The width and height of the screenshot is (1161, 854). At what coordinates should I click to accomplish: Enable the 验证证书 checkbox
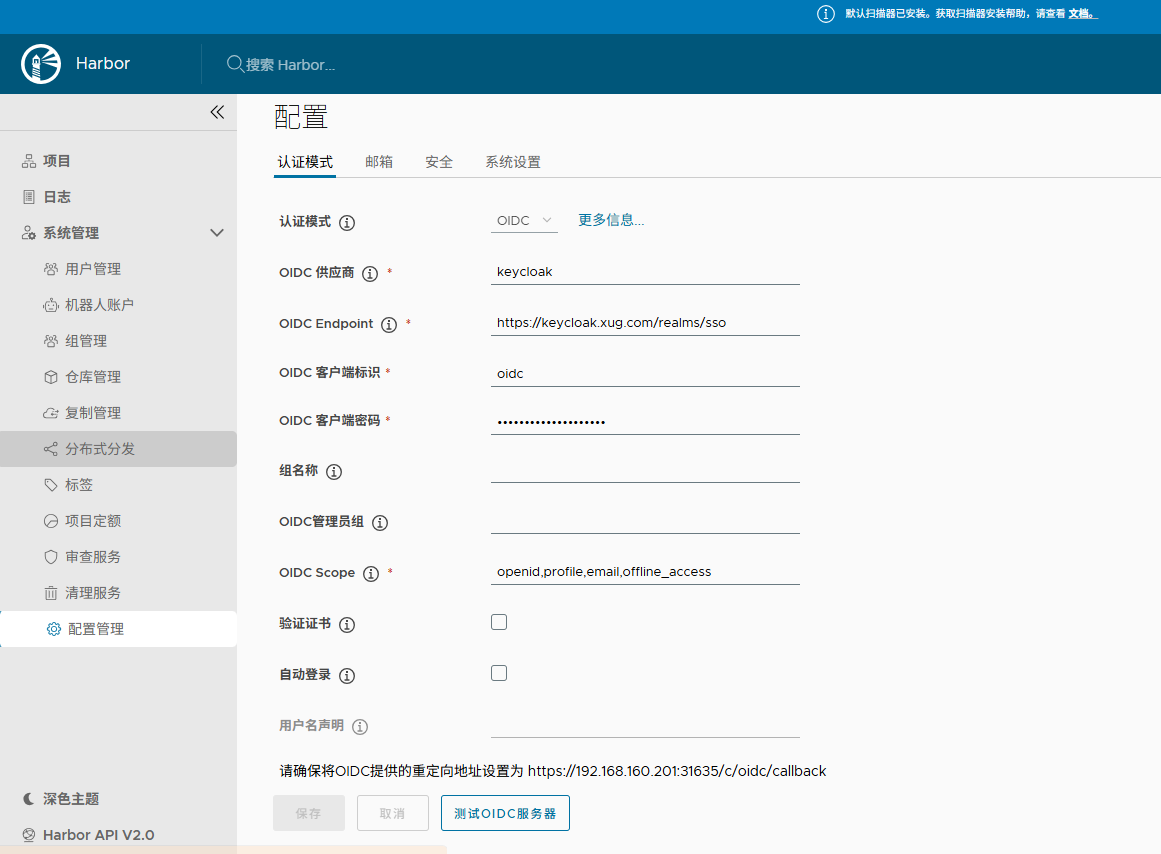pos(499,622)
